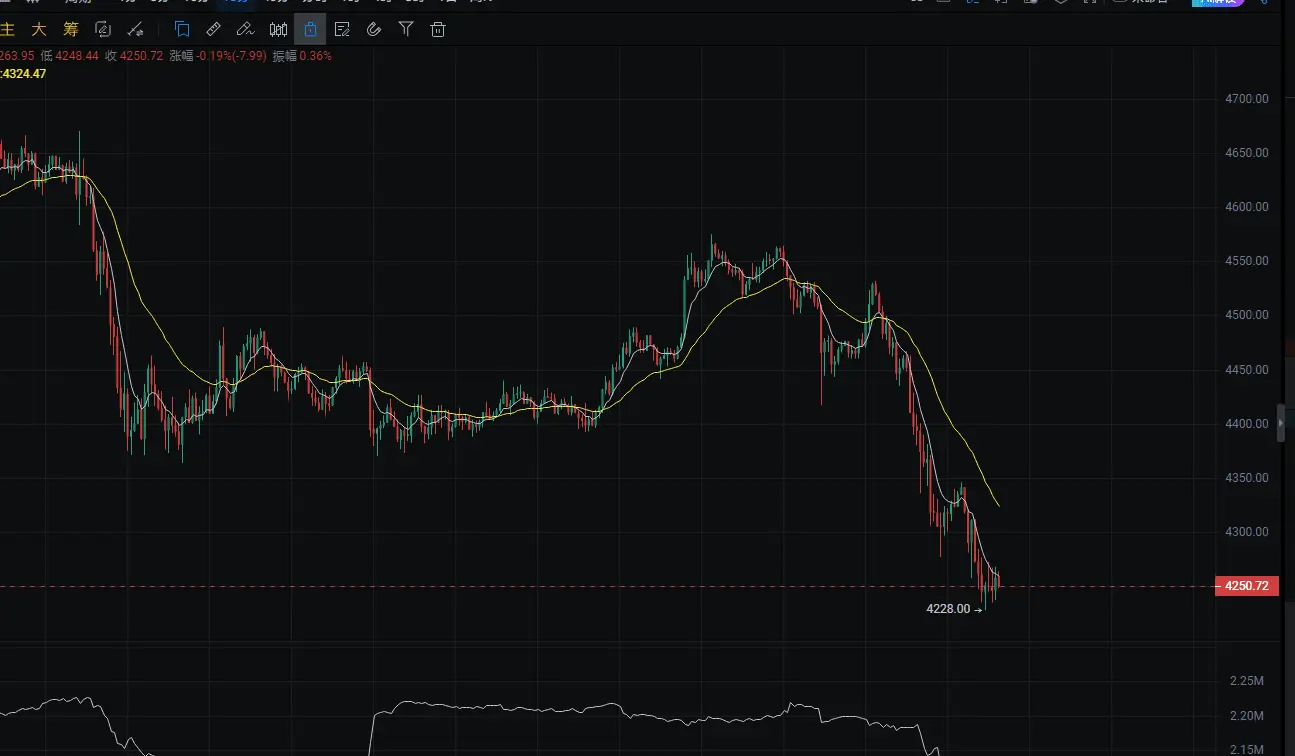Screen dimensions: 1295x756
Task: Click the 2.20M volume axis label
Action: 1247,716
